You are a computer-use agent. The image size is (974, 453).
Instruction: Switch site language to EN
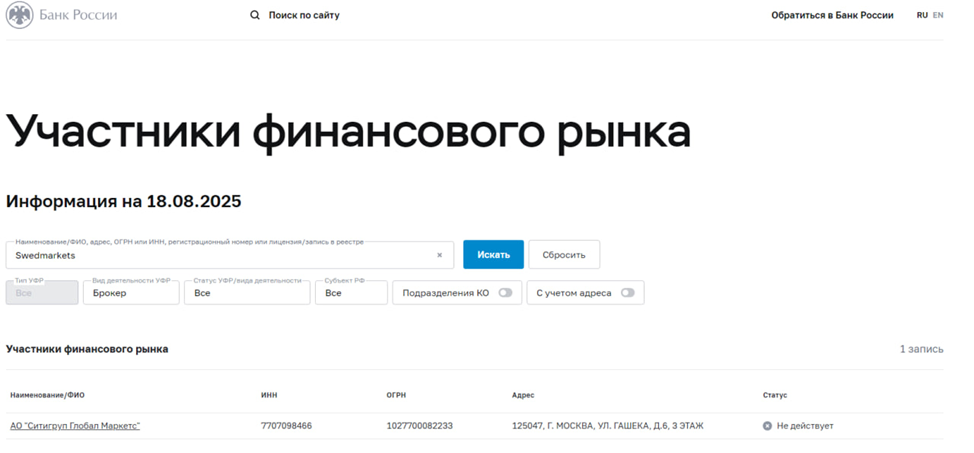[938, 15]
